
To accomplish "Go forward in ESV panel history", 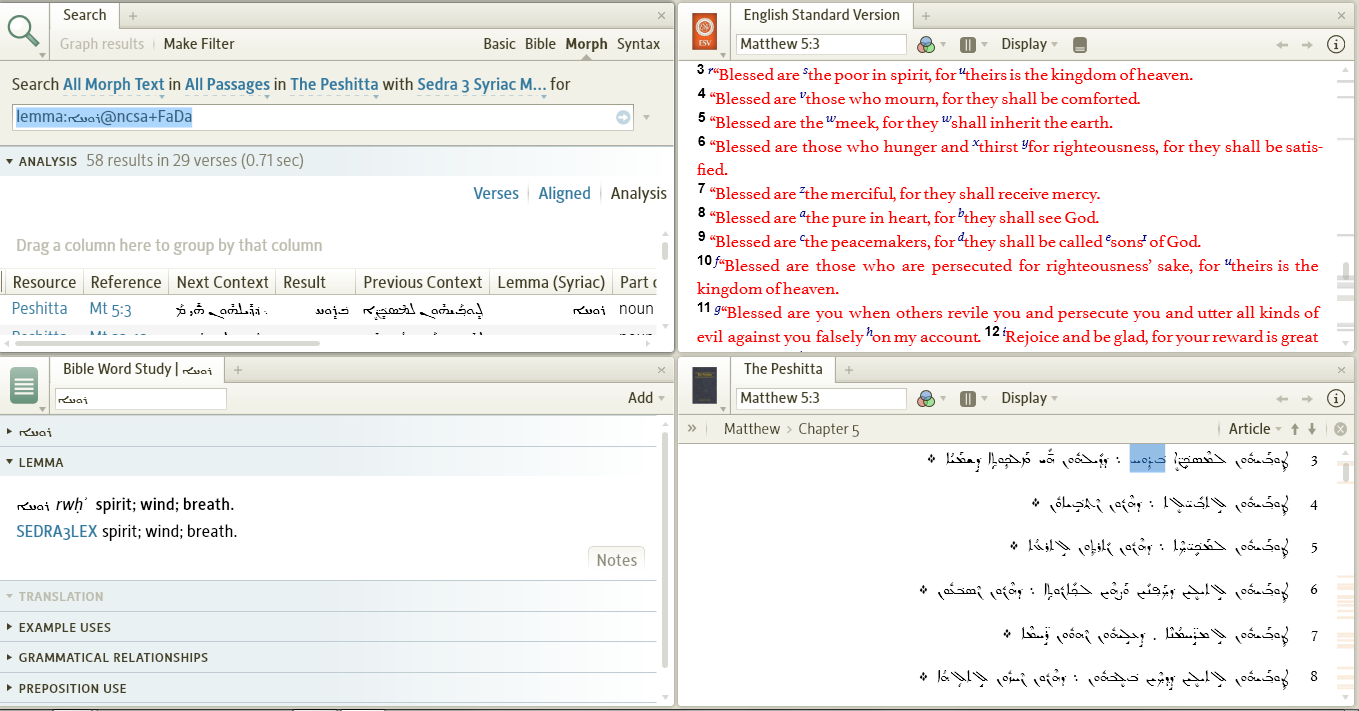I will [x=1307, y=44].
